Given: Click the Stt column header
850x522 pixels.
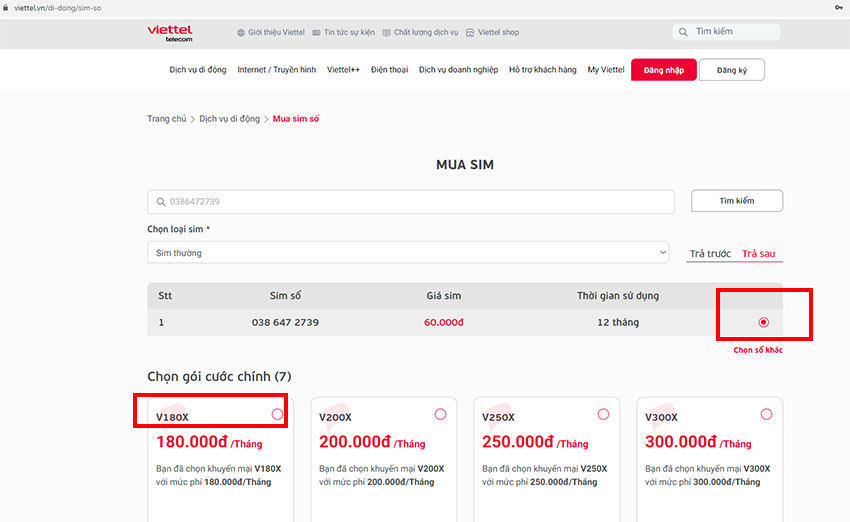Looking at the screenshot, I should tap(165, 295).
